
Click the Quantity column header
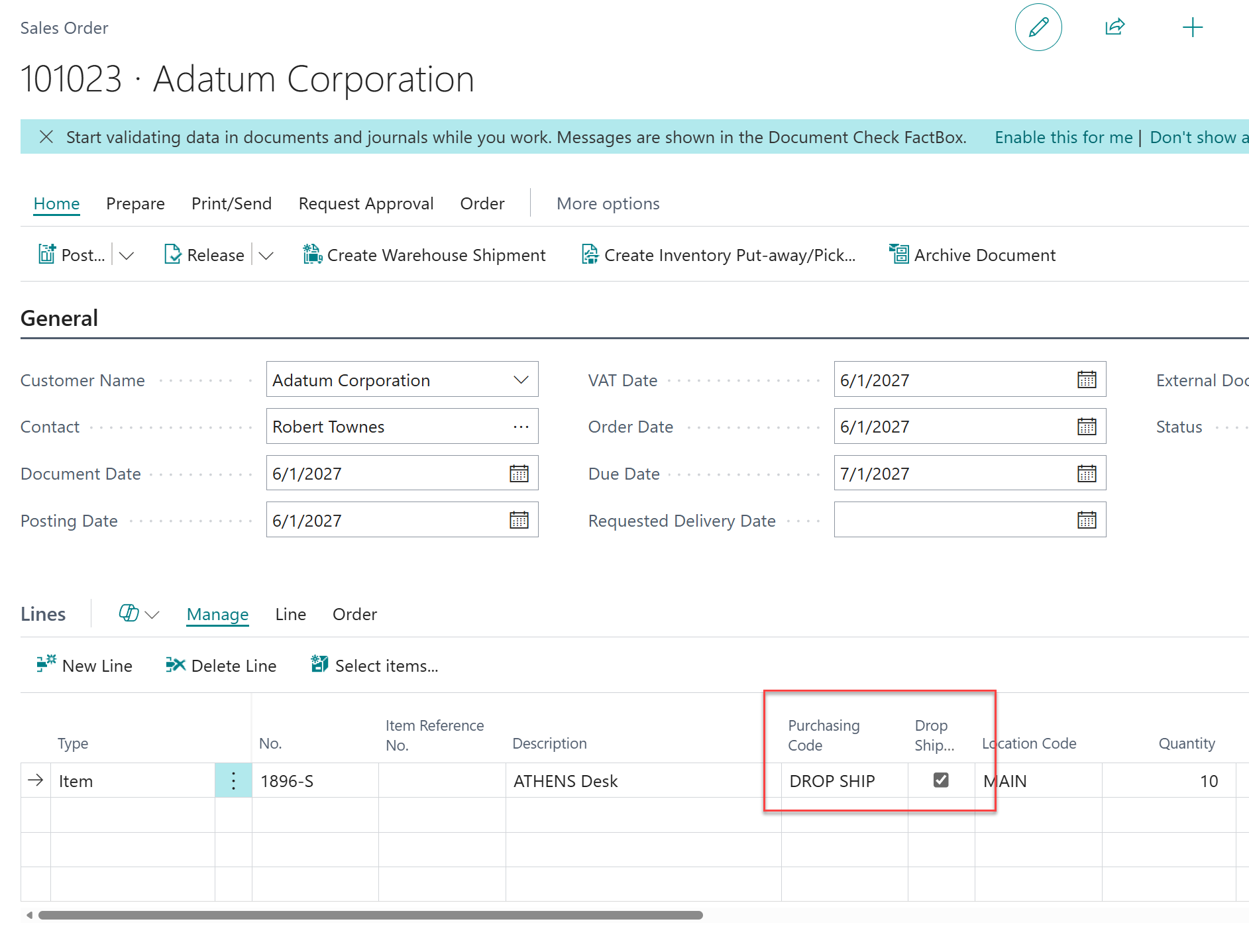(x=1187, y=743)
